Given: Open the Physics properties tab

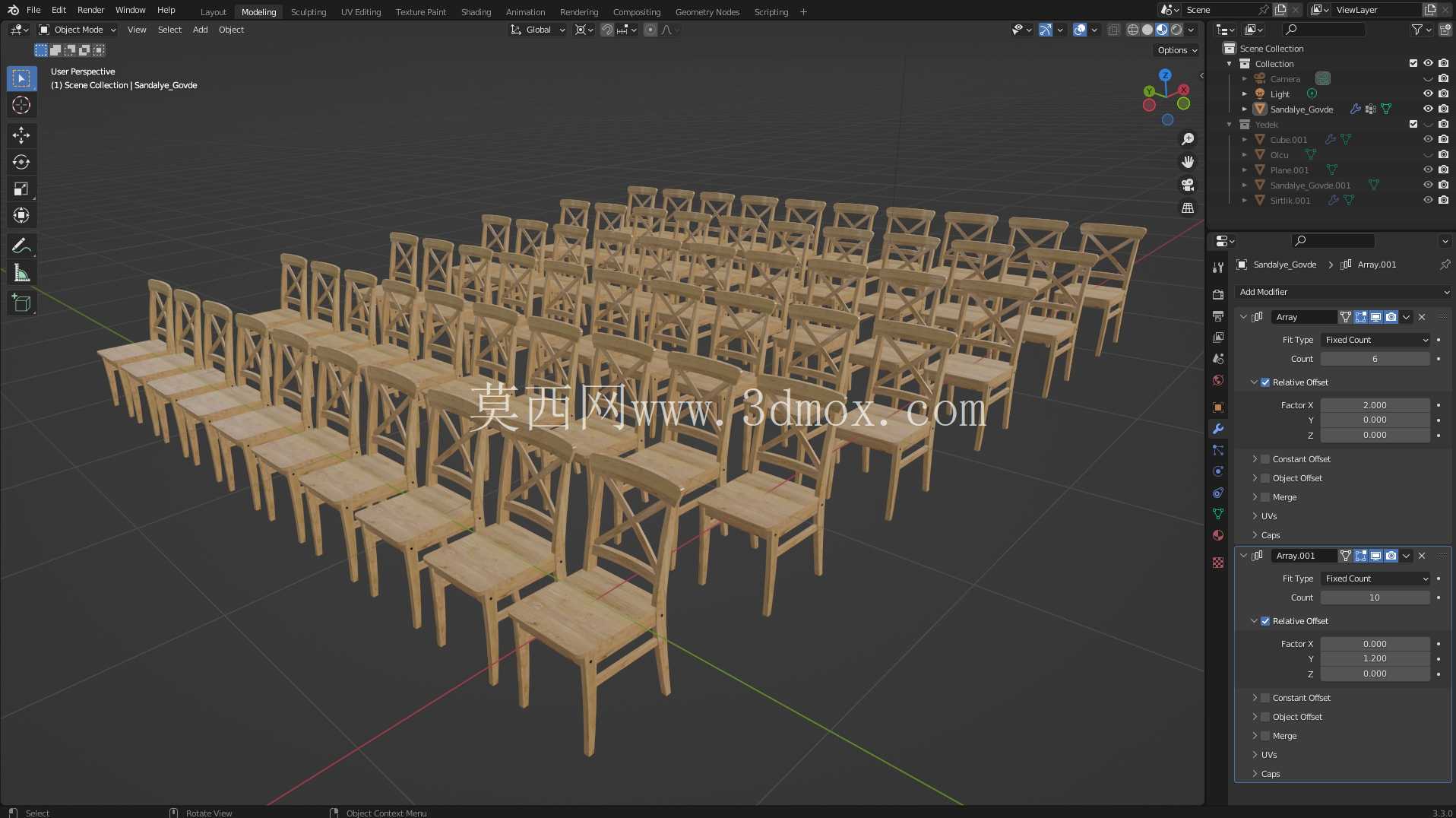Looking at the screenshot, I should coord(1218,471).
